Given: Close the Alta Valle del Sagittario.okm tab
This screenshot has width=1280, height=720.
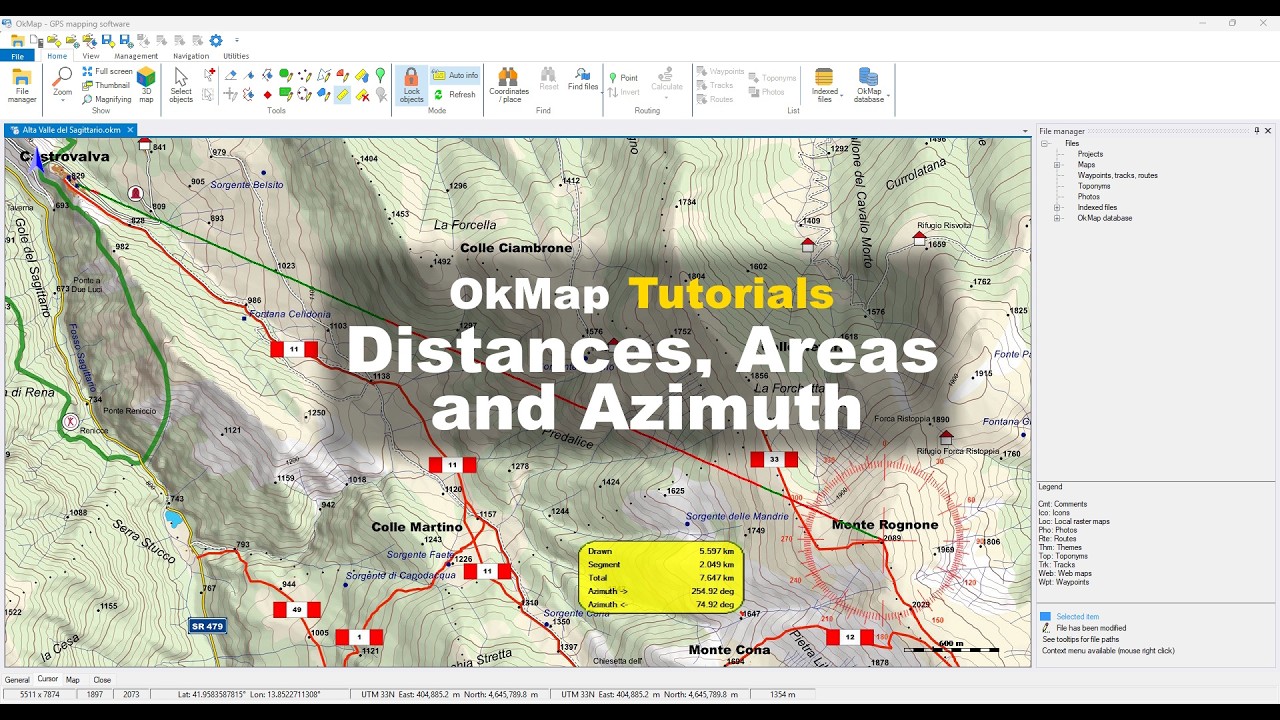Looking at the screenshot, I should point(130,130).
